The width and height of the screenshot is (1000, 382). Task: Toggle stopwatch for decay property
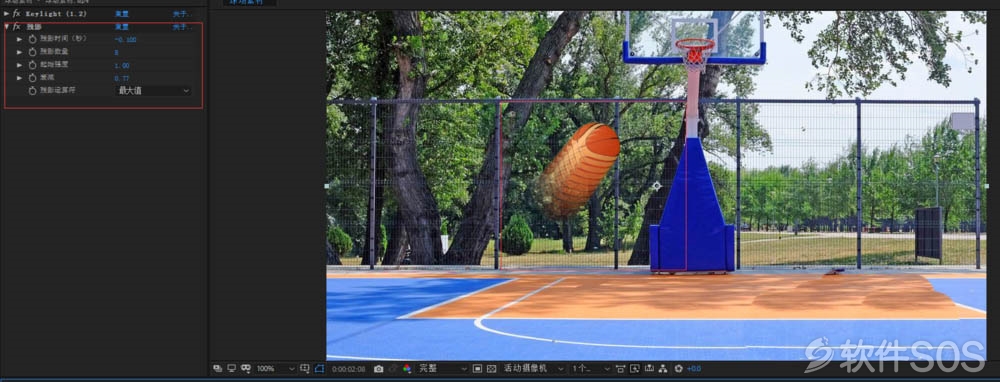point(33,78)
